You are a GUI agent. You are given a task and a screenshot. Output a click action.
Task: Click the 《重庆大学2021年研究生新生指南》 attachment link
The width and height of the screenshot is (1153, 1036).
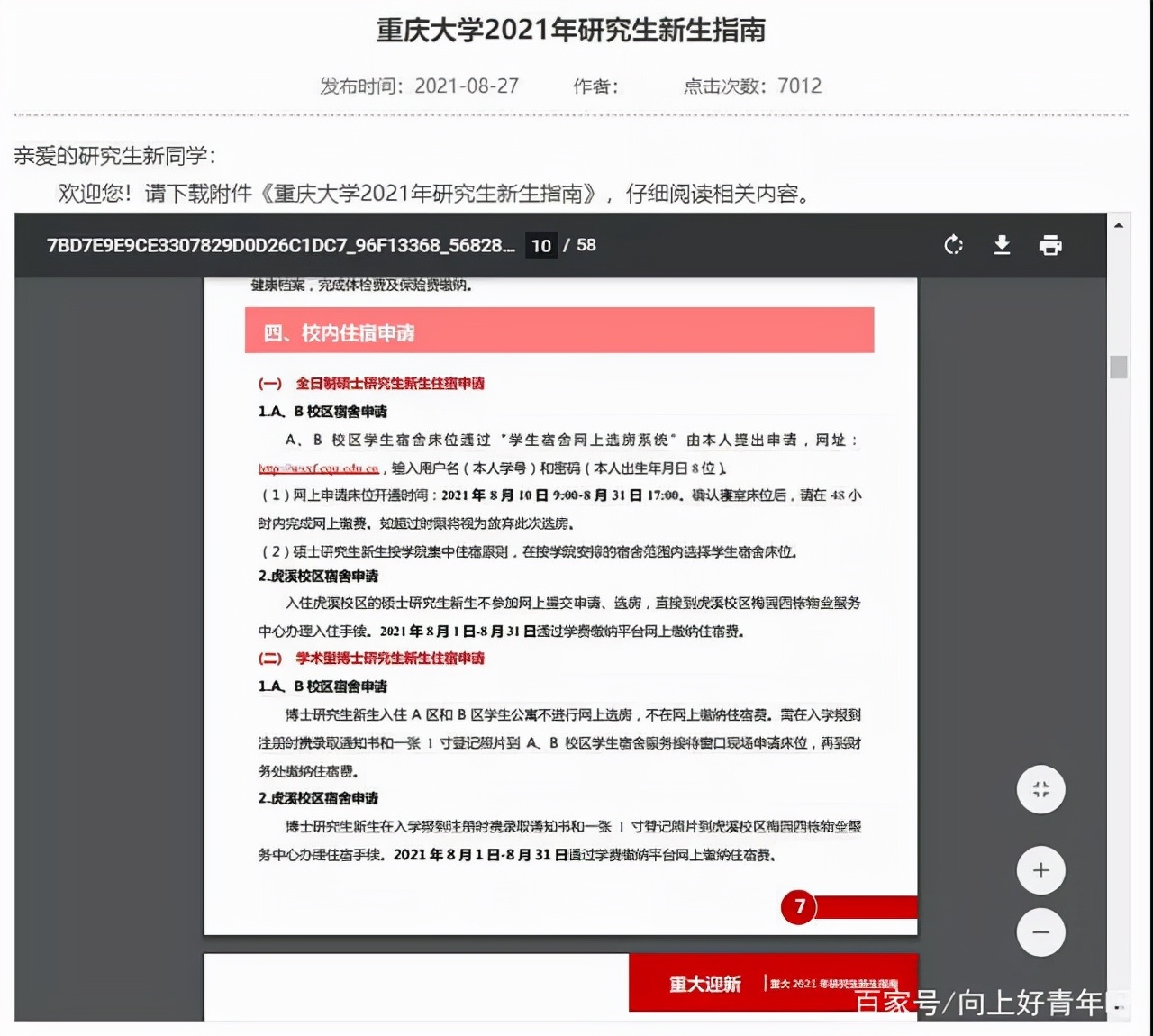432,192
